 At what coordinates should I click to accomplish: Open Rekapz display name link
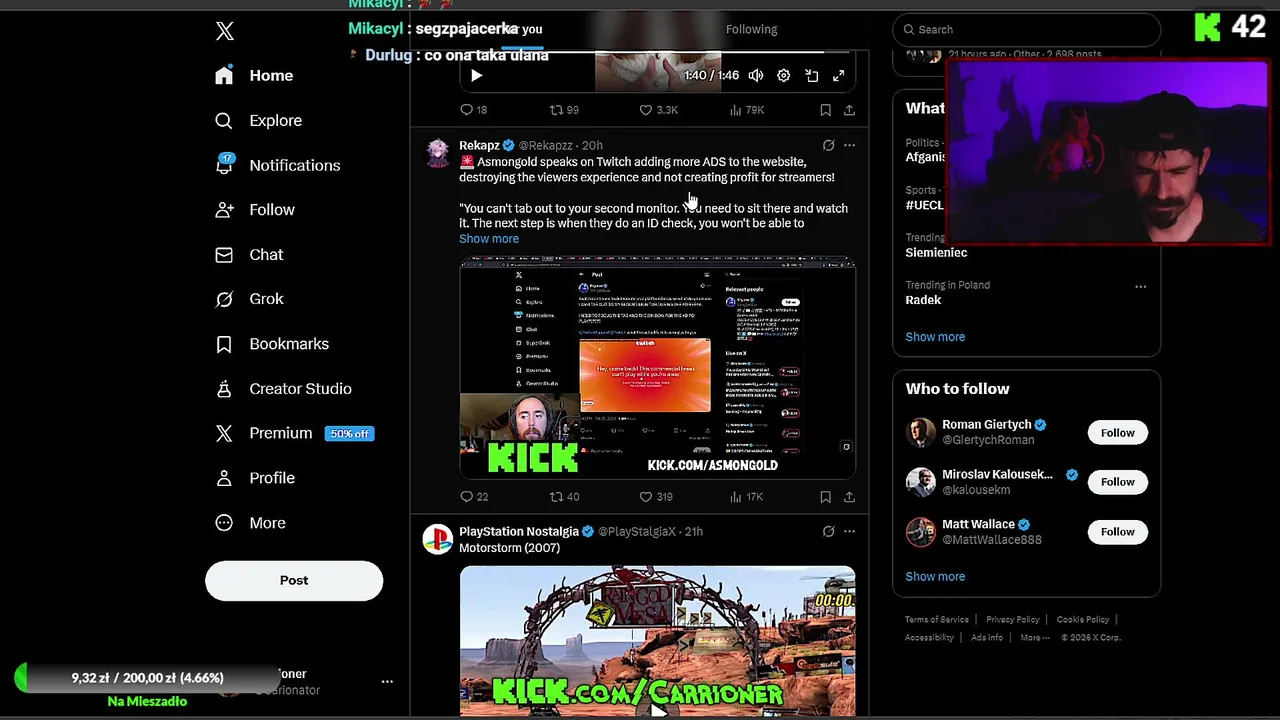(479, 146)
